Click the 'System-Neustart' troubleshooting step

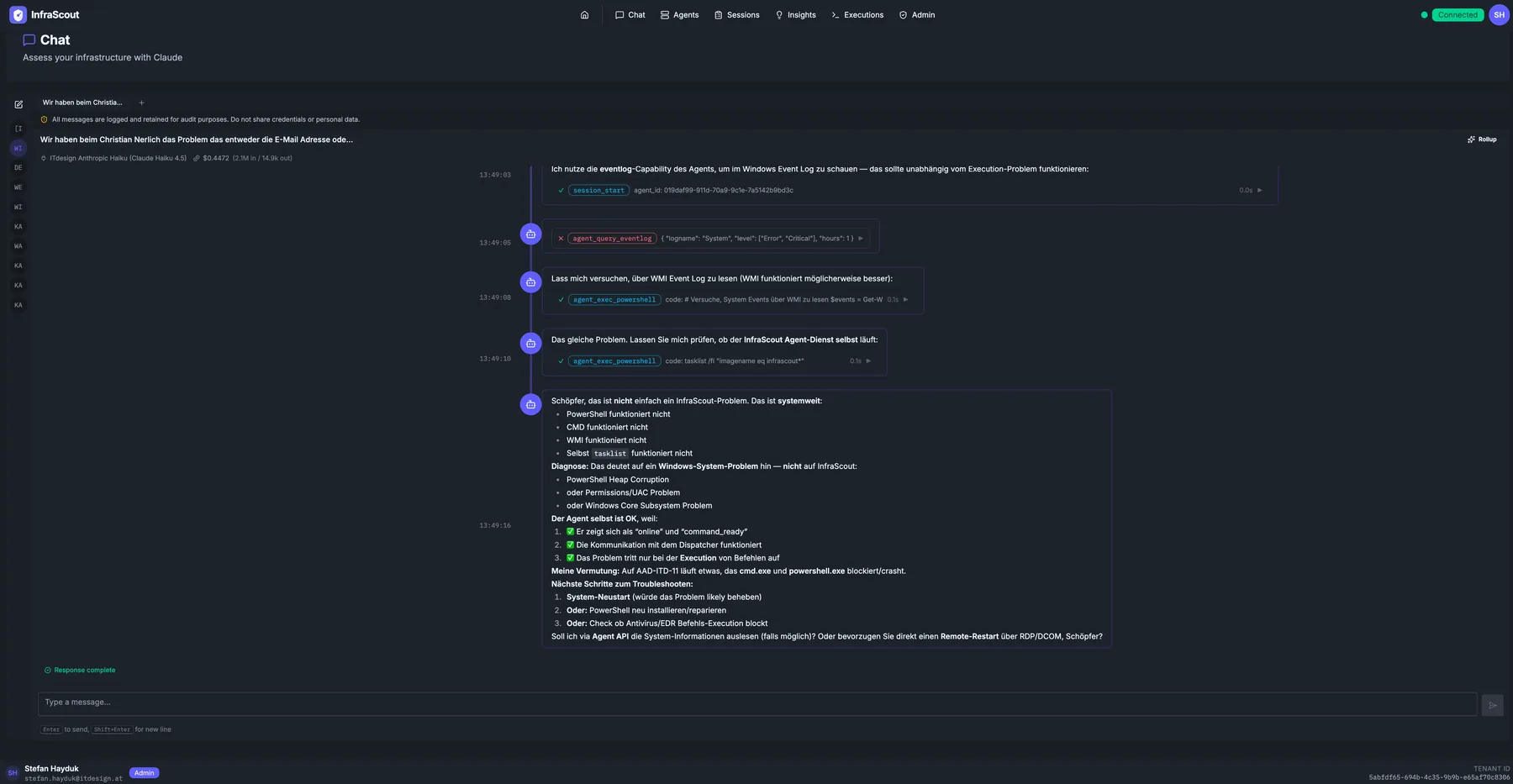598,597
